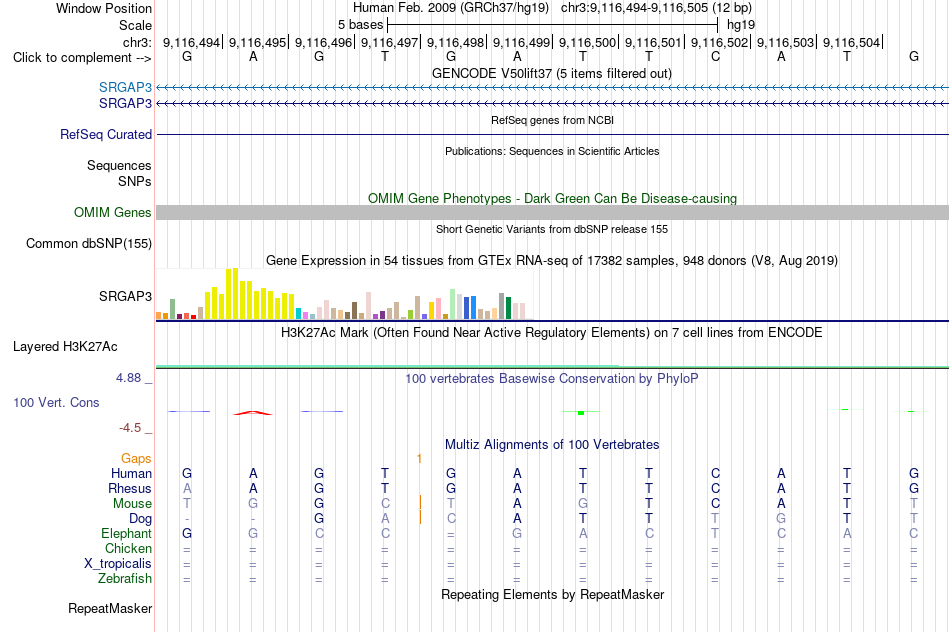Click the 'RefSeq genes from NCBI' title
This screenshot has height=632, width=950.
(x=553, y=120)
